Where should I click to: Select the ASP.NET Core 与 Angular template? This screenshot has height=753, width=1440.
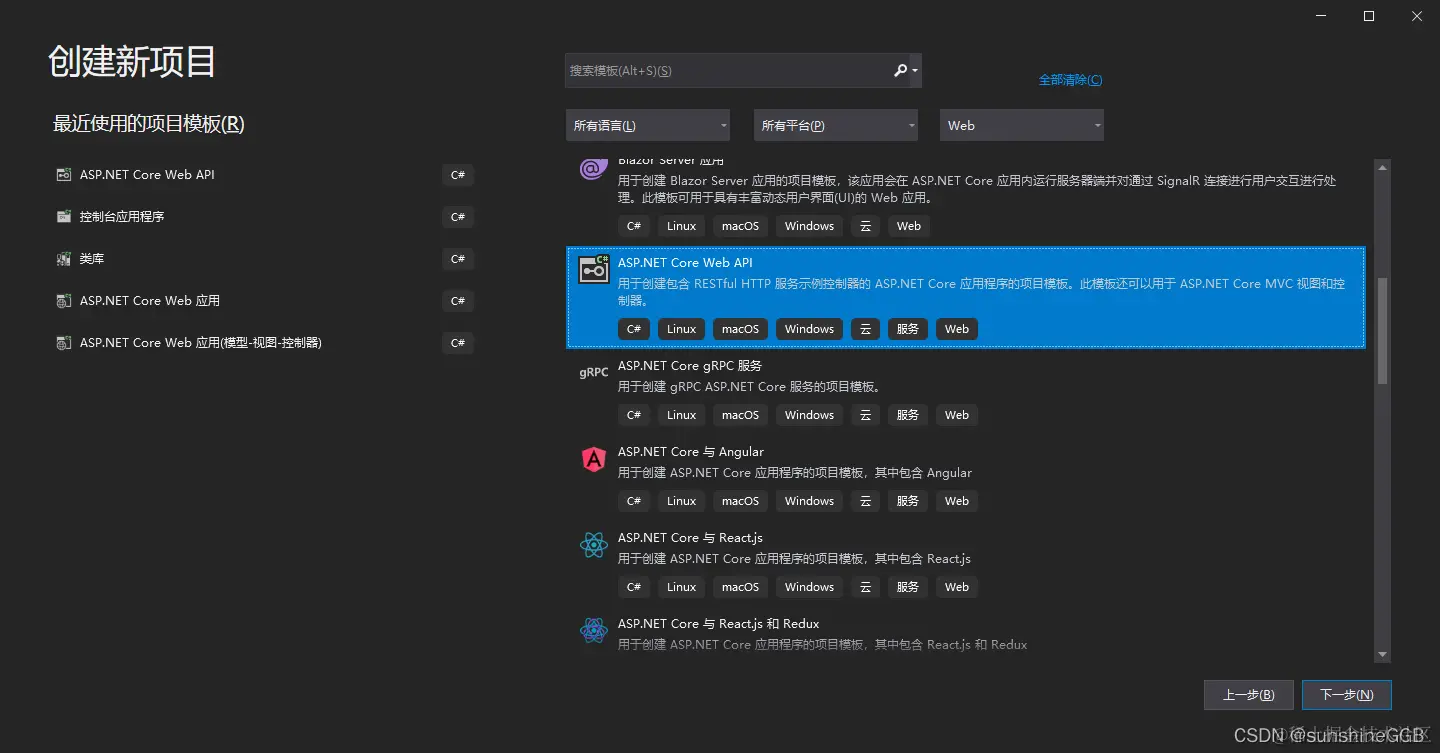pos(965,477)
